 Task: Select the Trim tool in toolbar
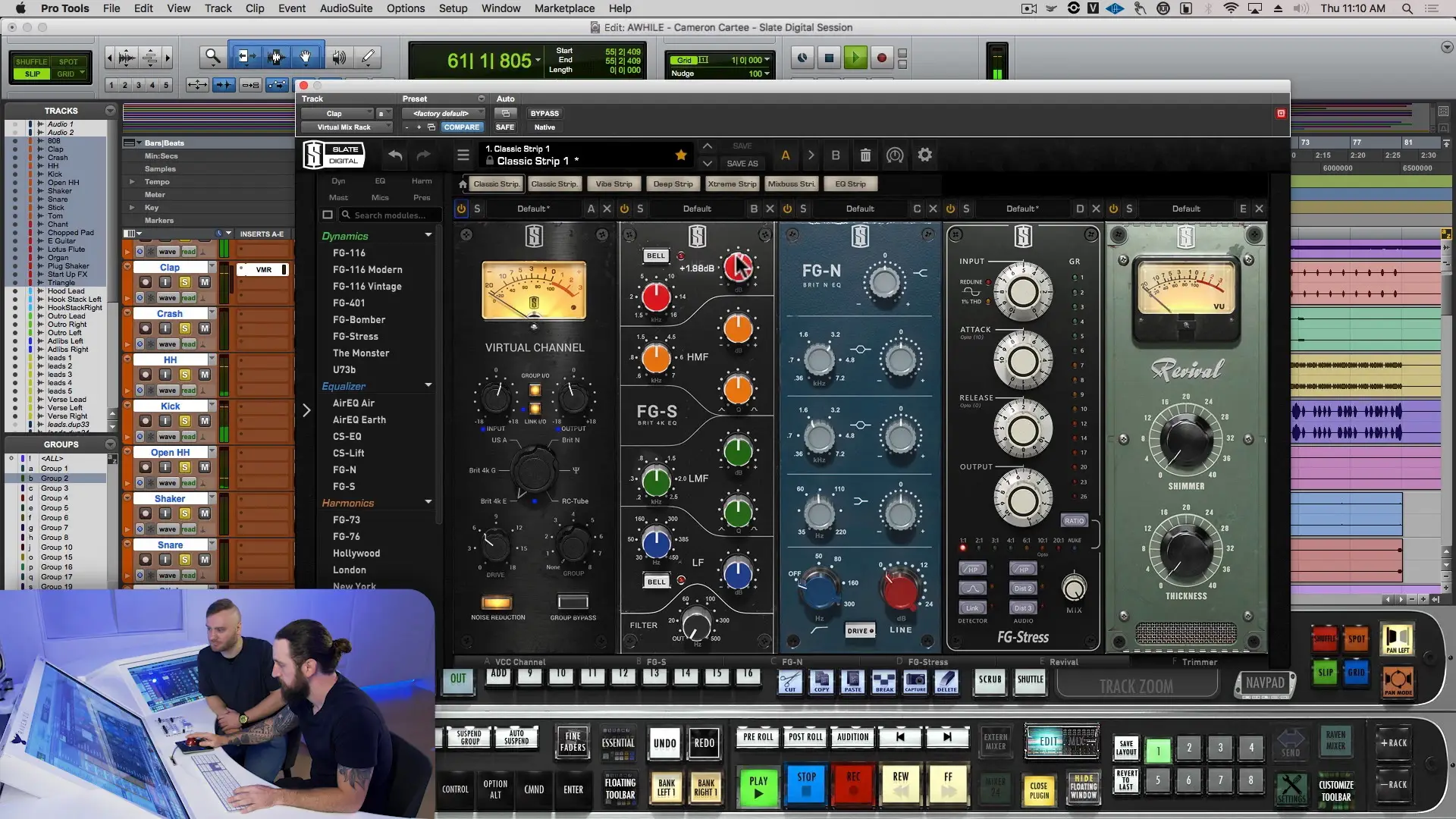(x=245, y=57)
